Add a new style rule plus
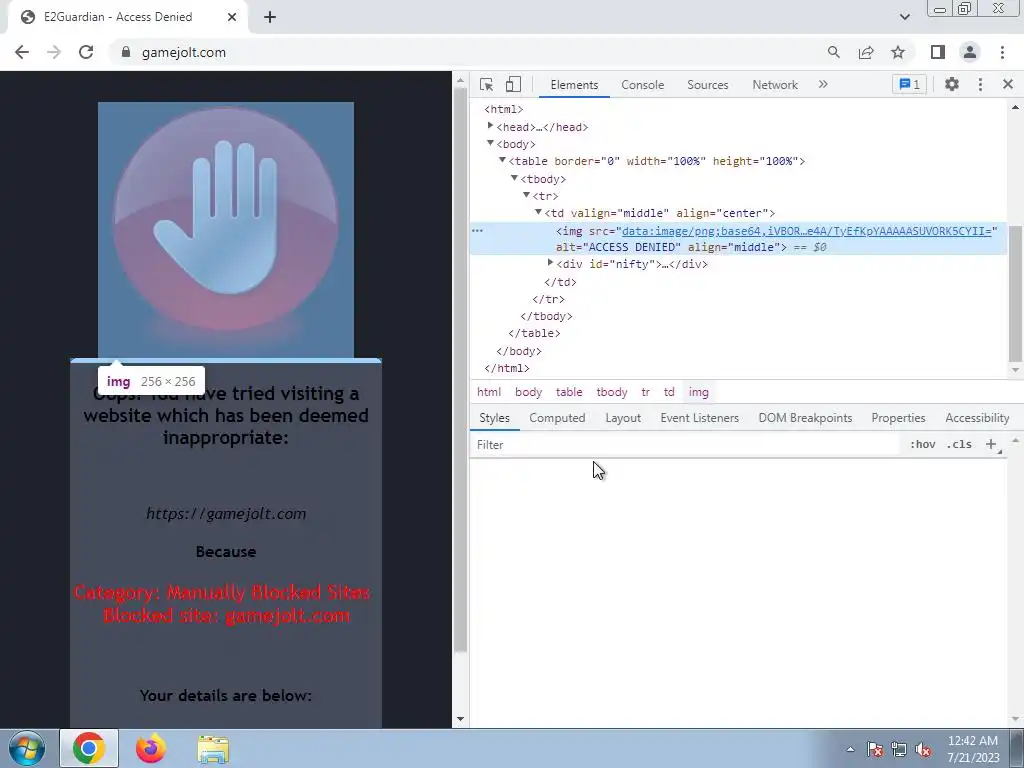This screenshot has height=768, width=1024. pos(991,445)
